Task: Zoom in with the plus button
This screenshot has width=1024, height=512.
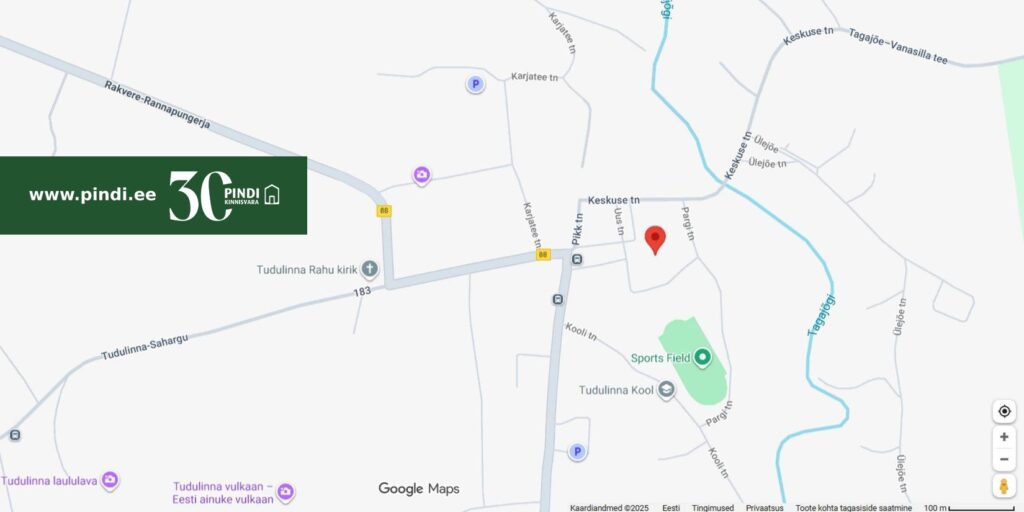Action: coord(1004,437)
